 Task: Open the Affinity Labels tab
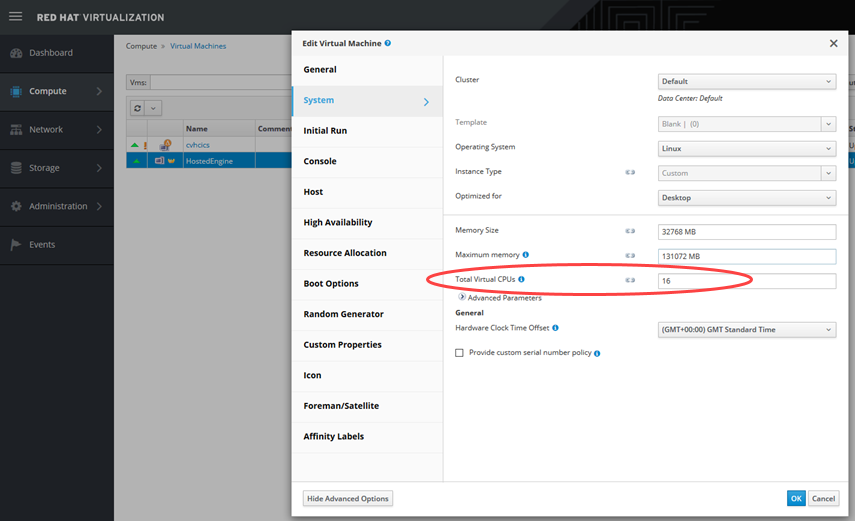pos(367,436)
